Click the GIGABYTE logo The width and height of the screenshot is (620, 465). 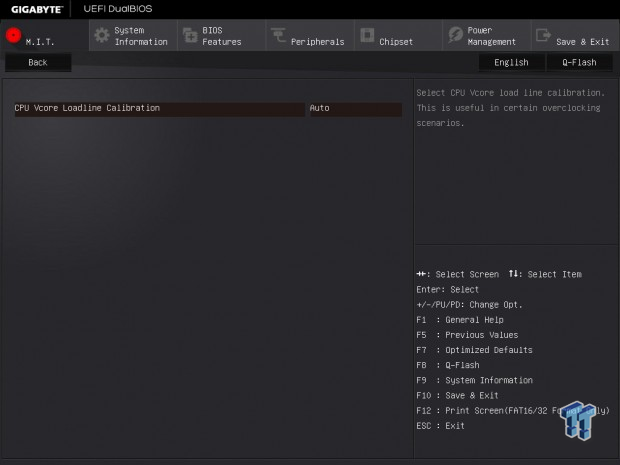click(37, 9)
